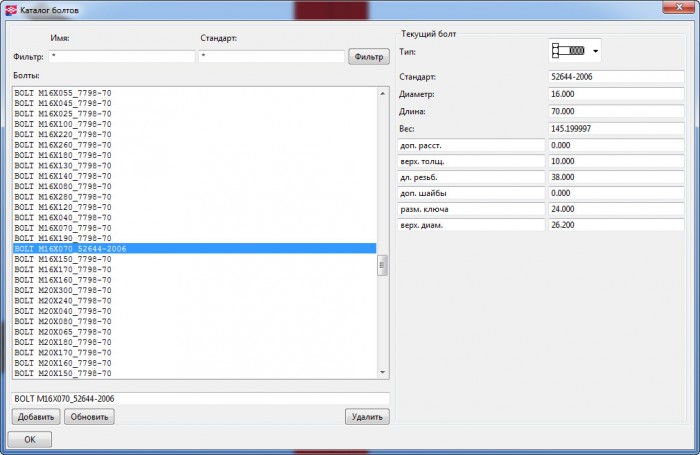Select BOLT M20X040_7798-70 in list
The image size is (700, 455).
pyautogui.click(x=195, y=311)
